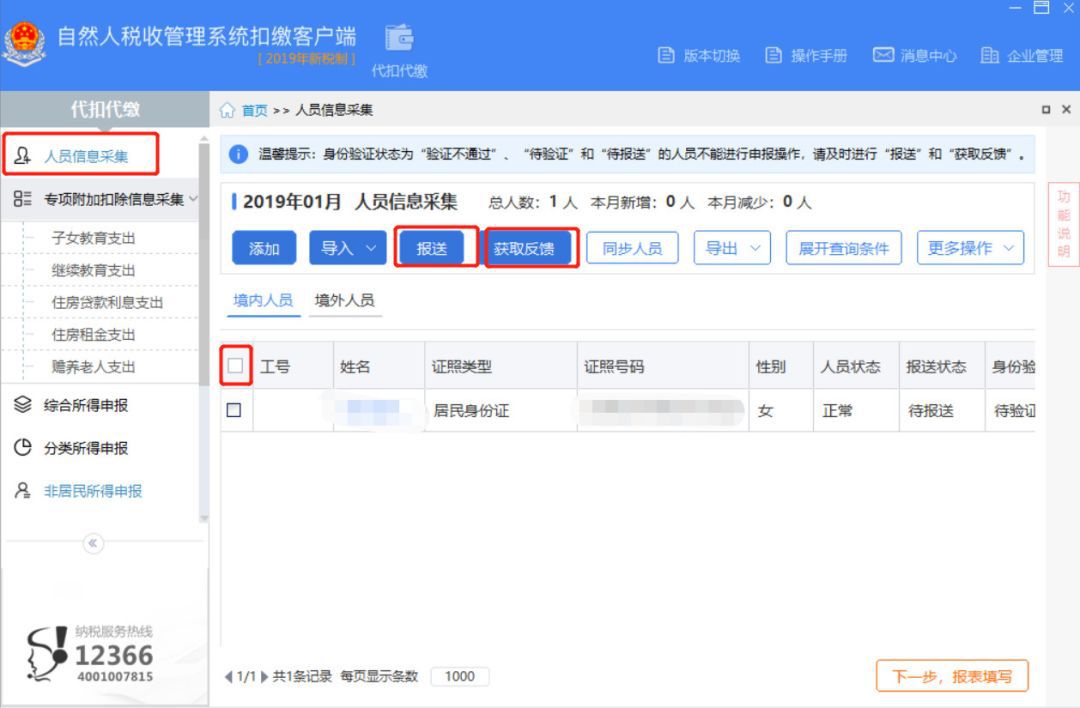Viewport: 1080px width, 708px height.
Task: Click the home icon beside 首页 breadcrumb
Action: [x=229, y=110]
